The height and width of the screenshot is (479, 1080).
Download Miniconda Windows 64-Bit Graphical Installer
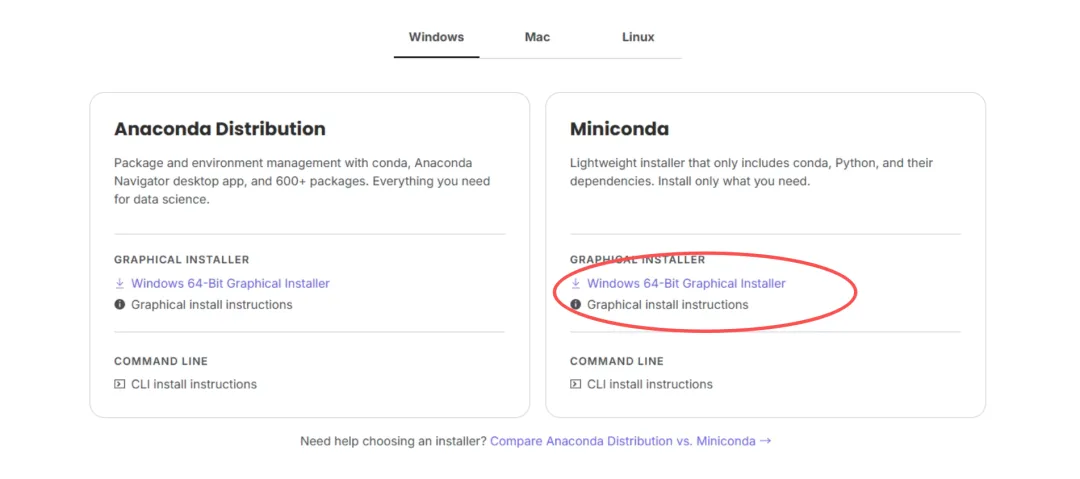(x=686, y=283)
